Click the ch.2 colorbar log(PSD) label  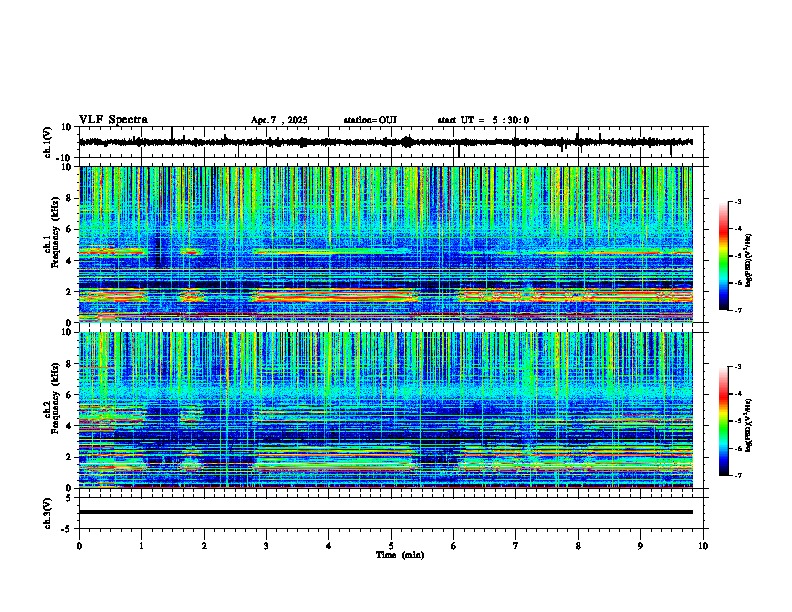tap(749, 425)
